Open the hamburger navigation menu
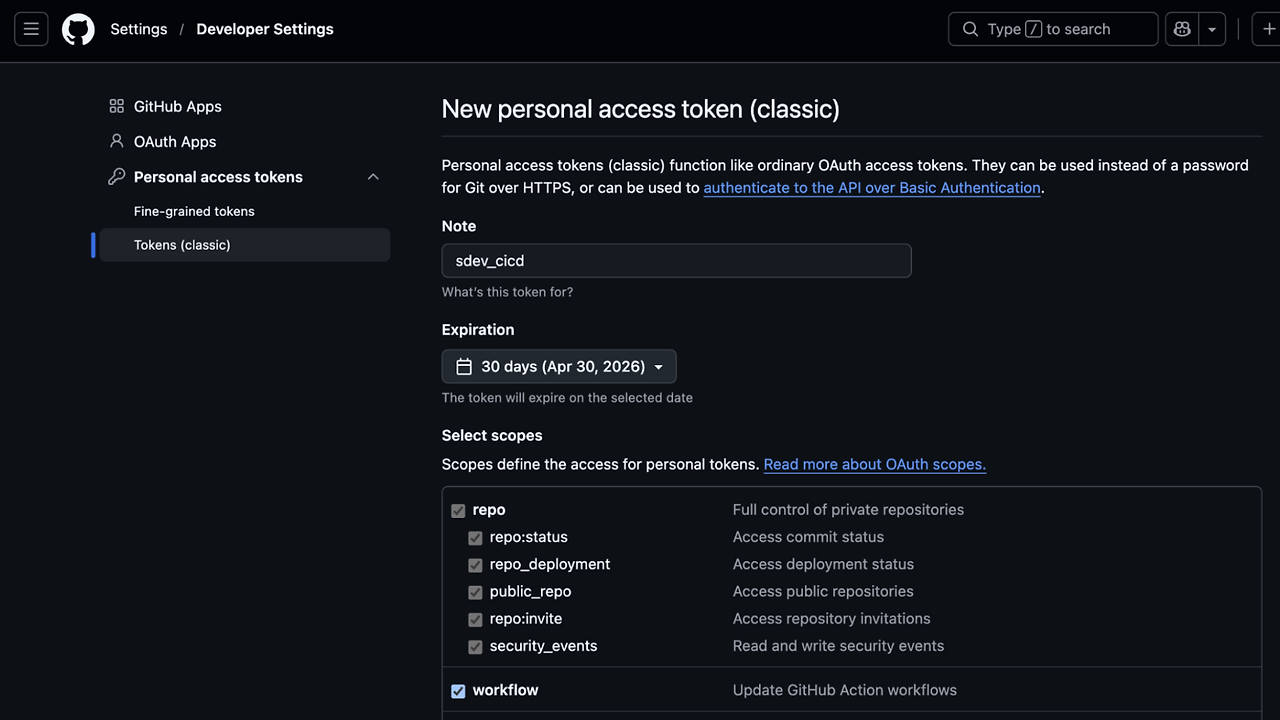The image size is (1280, 720). click(31, 29)
